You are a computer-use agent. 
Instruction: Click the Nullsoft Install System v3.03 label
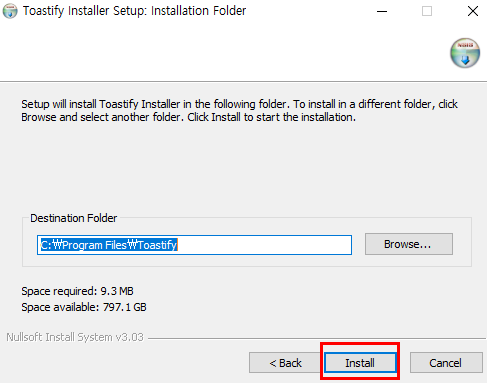75,337
